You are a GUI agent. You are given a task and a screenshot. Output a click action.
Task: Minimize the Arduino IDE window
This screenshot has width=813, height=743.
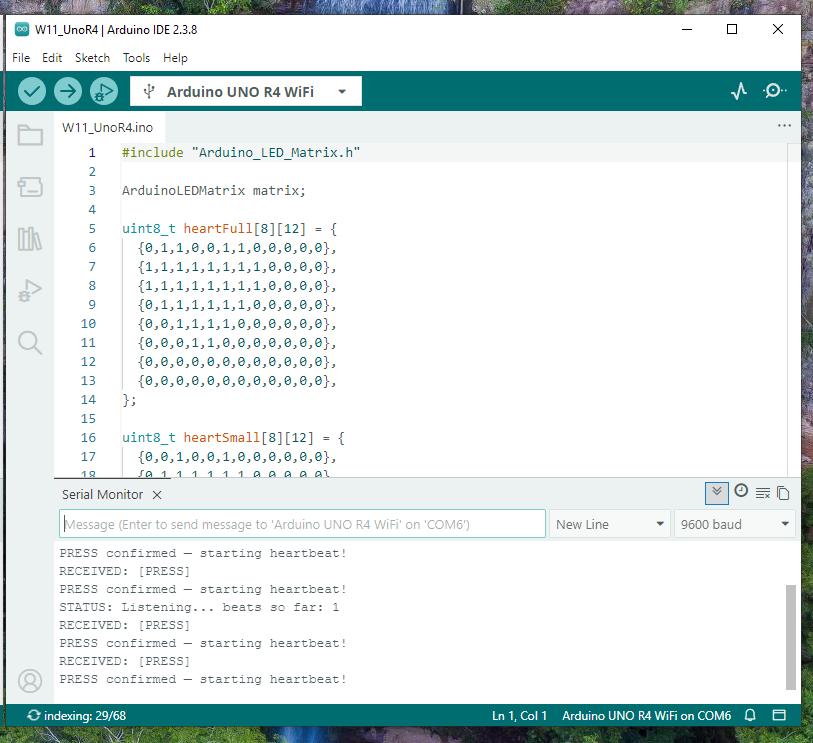click(687, 29)
